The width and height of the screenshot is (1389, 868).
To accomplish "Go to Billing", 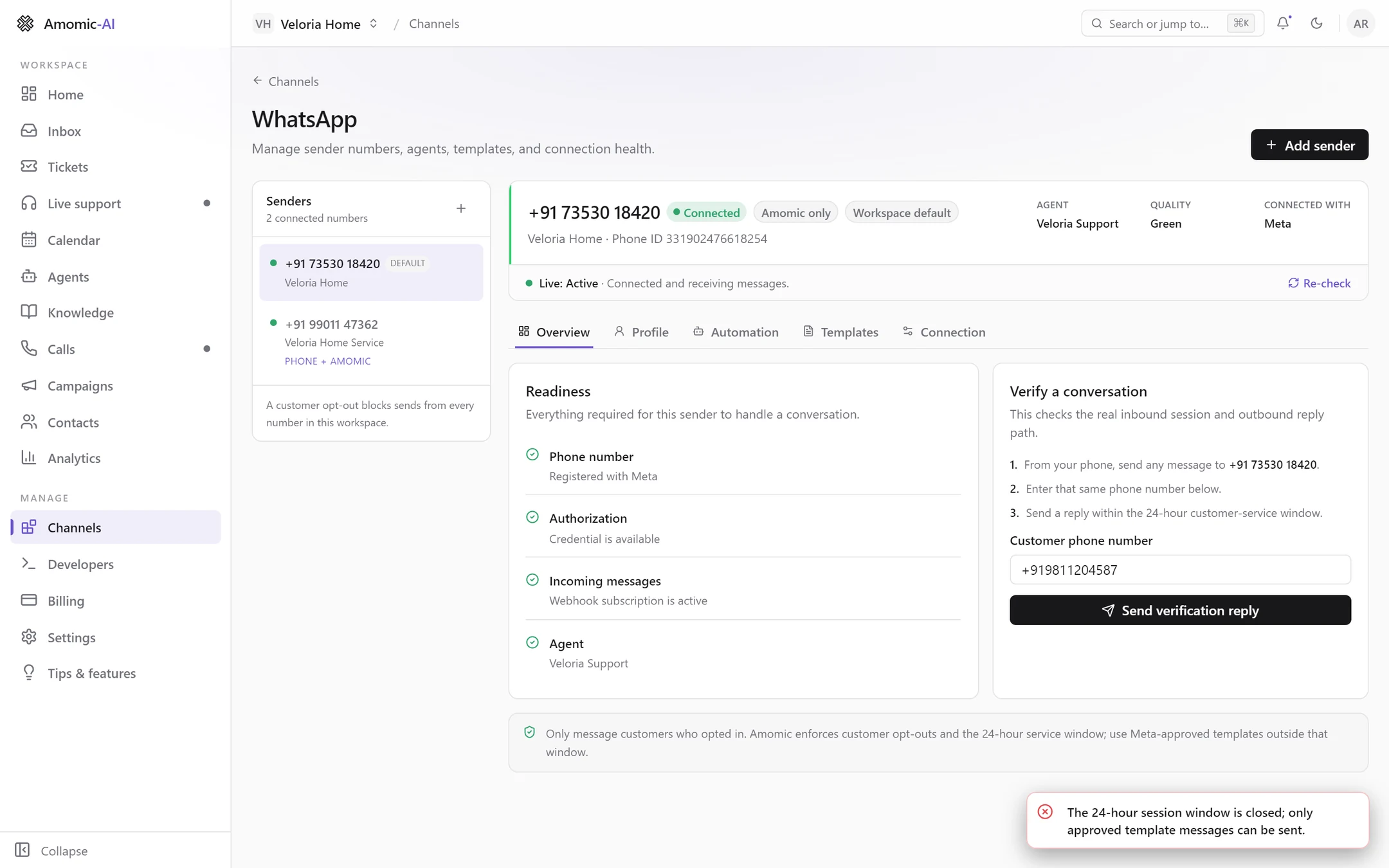I will (116, 601).
